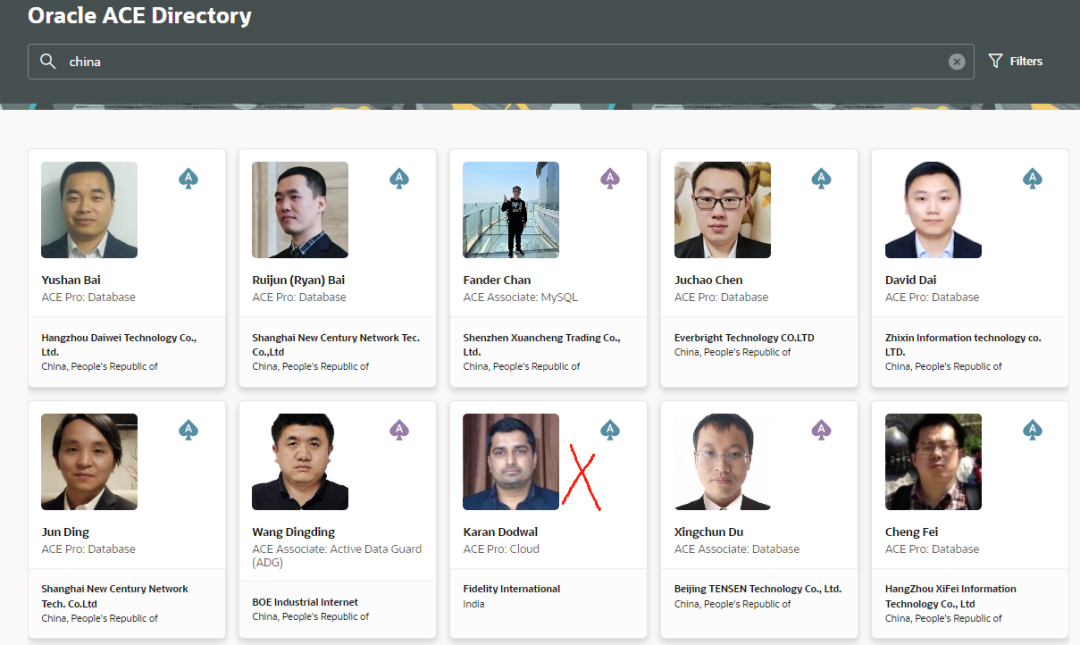Viewport: 1080px width, 645px height.
Task: Click ACE badge icon on Juchao Chen card
Action: 821,178
